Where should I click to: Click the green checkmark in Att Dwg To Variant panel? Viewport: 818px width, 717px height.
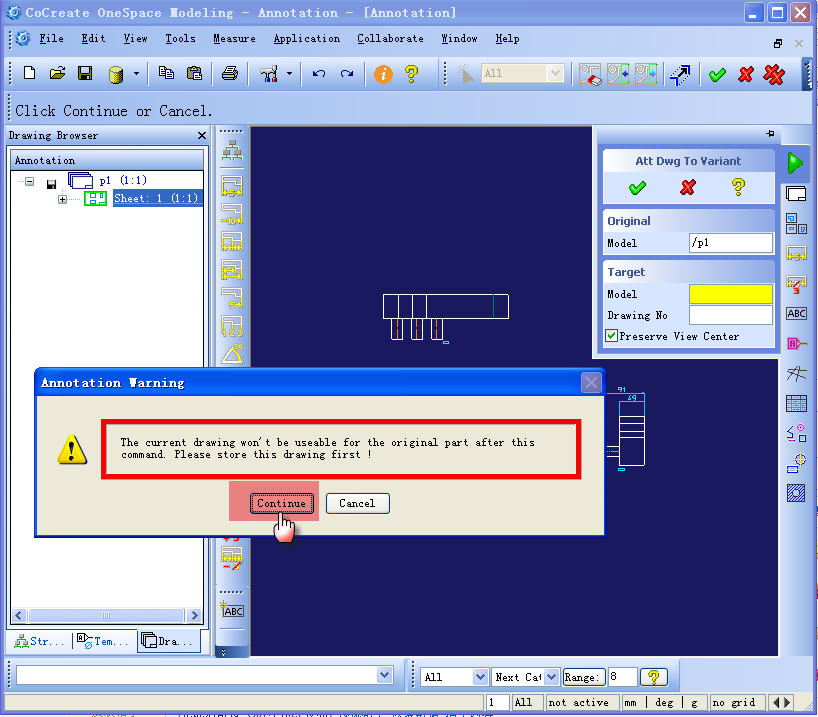click(x=637, y=187)
